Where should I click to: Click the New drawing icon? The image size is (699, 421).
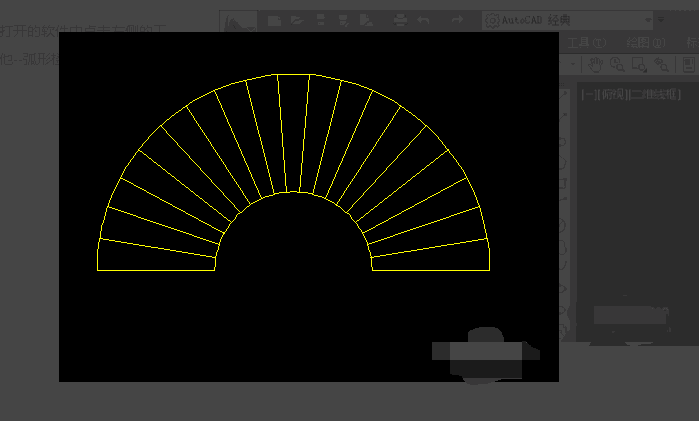275,20
